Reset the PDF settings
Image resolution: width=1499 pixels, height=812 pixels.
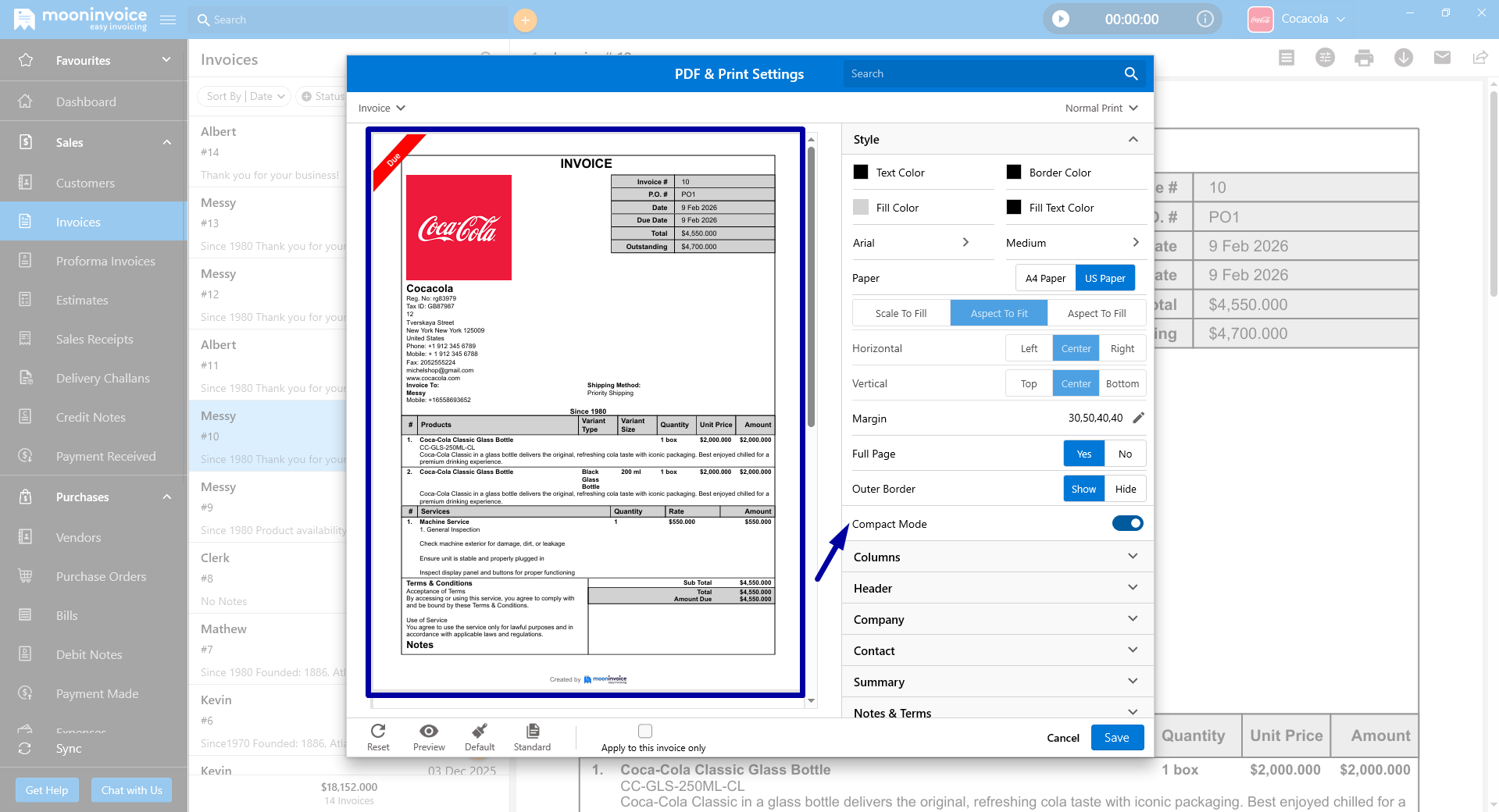coord(378,735)
